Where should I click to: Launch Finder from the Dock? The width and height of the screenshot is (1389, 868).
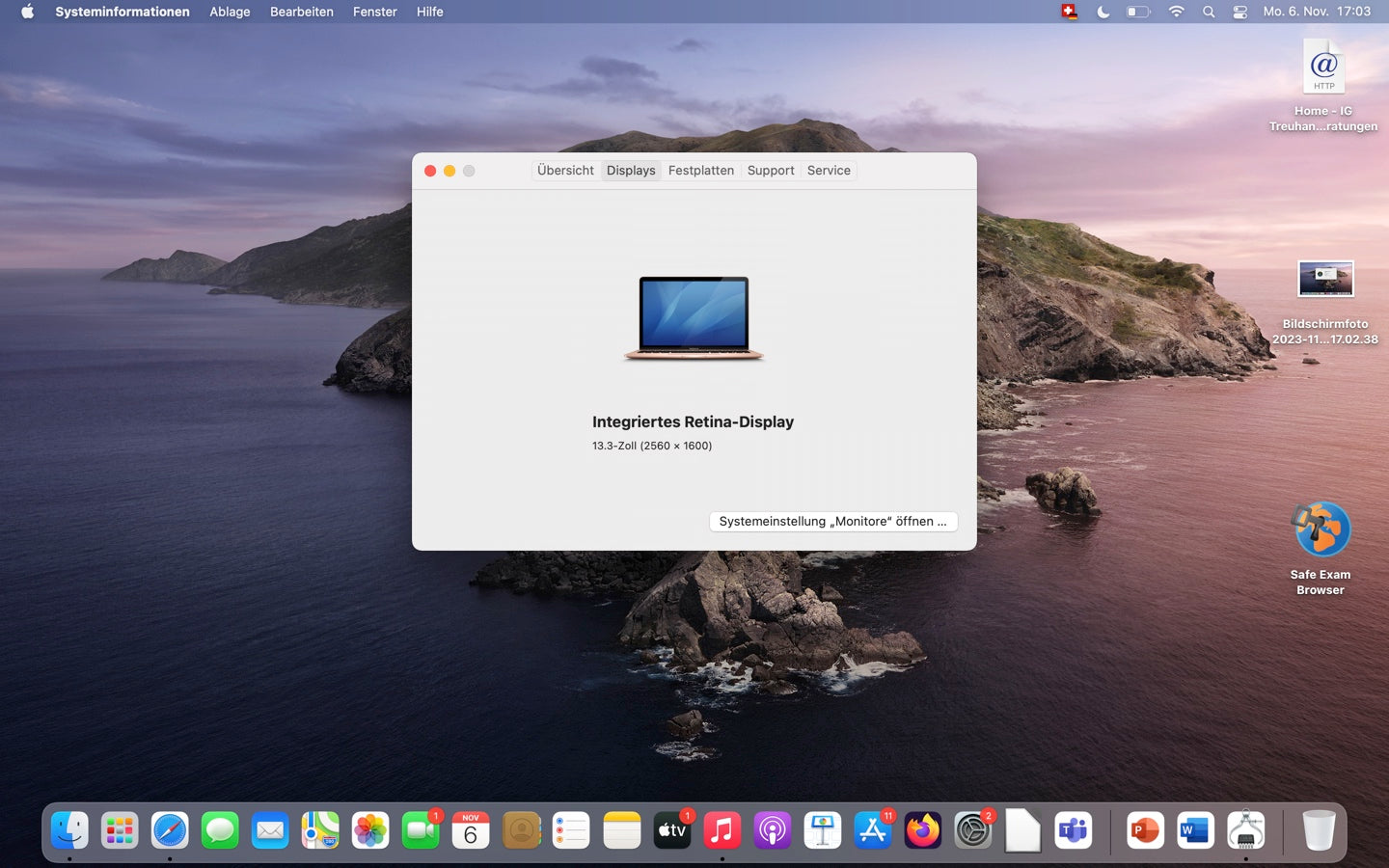coord(69,830)
